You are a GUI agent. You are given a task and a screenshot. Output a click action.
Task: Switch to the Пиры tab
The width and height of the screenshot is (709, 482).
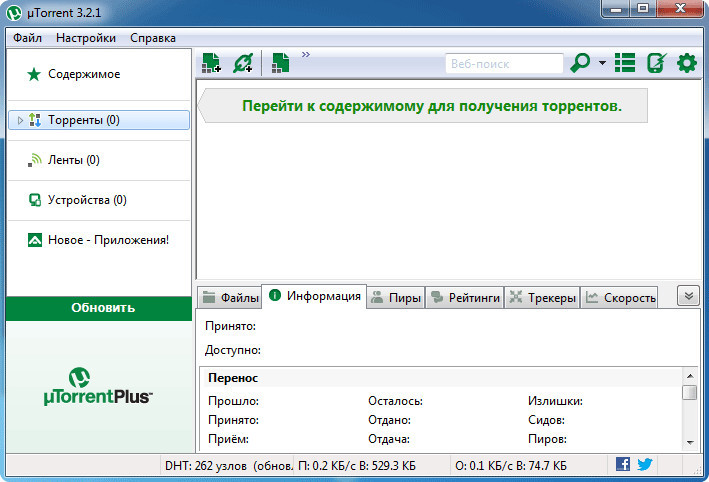click(396, 298)
